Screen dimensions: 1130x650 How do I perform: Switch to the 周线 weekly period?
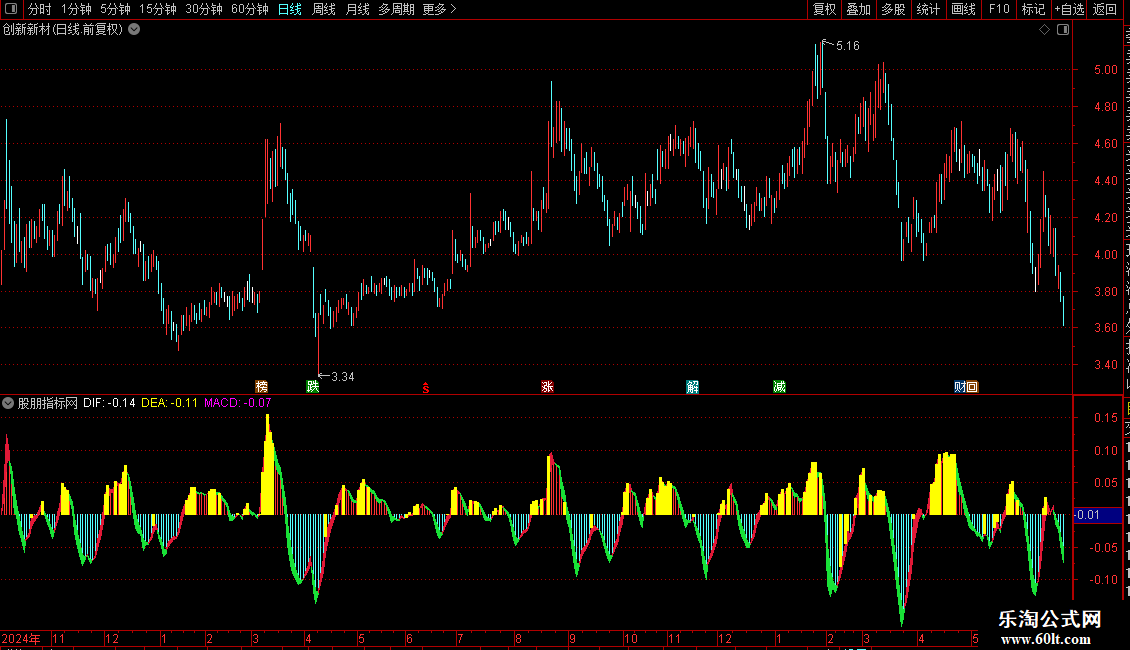point(324,9)
